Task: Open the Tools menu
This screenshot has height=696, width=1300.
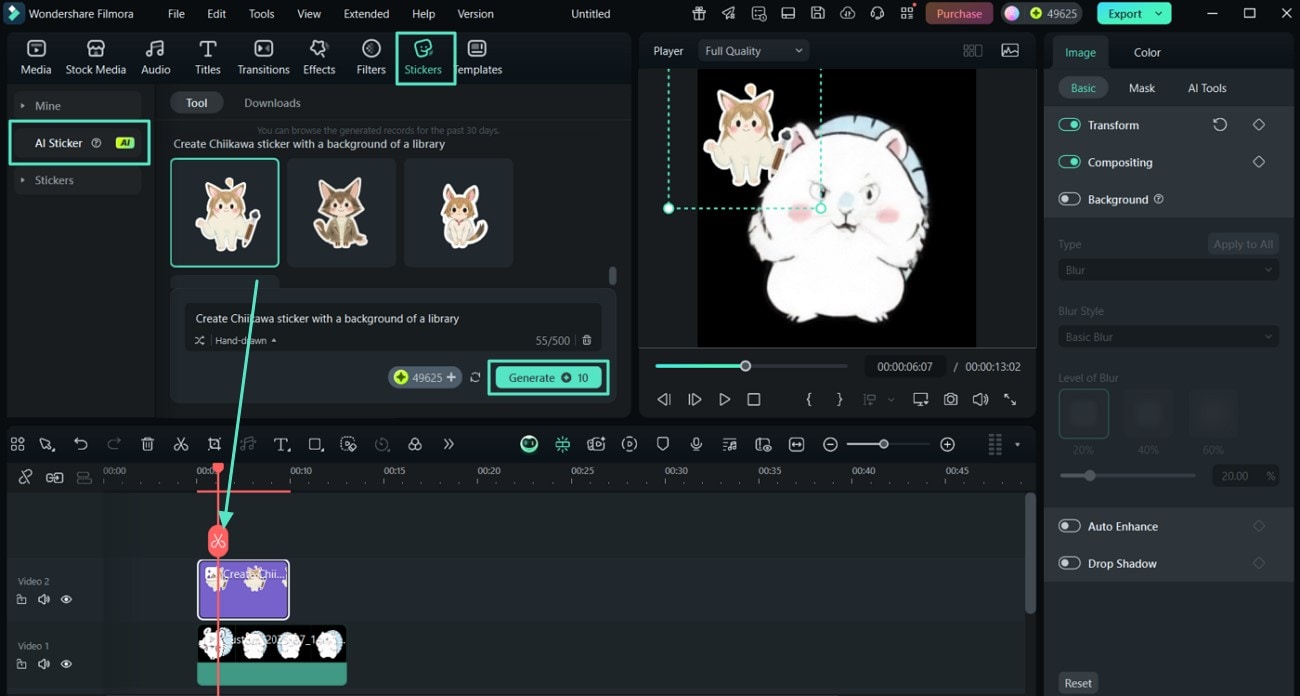Action: (x=261, y=14)
